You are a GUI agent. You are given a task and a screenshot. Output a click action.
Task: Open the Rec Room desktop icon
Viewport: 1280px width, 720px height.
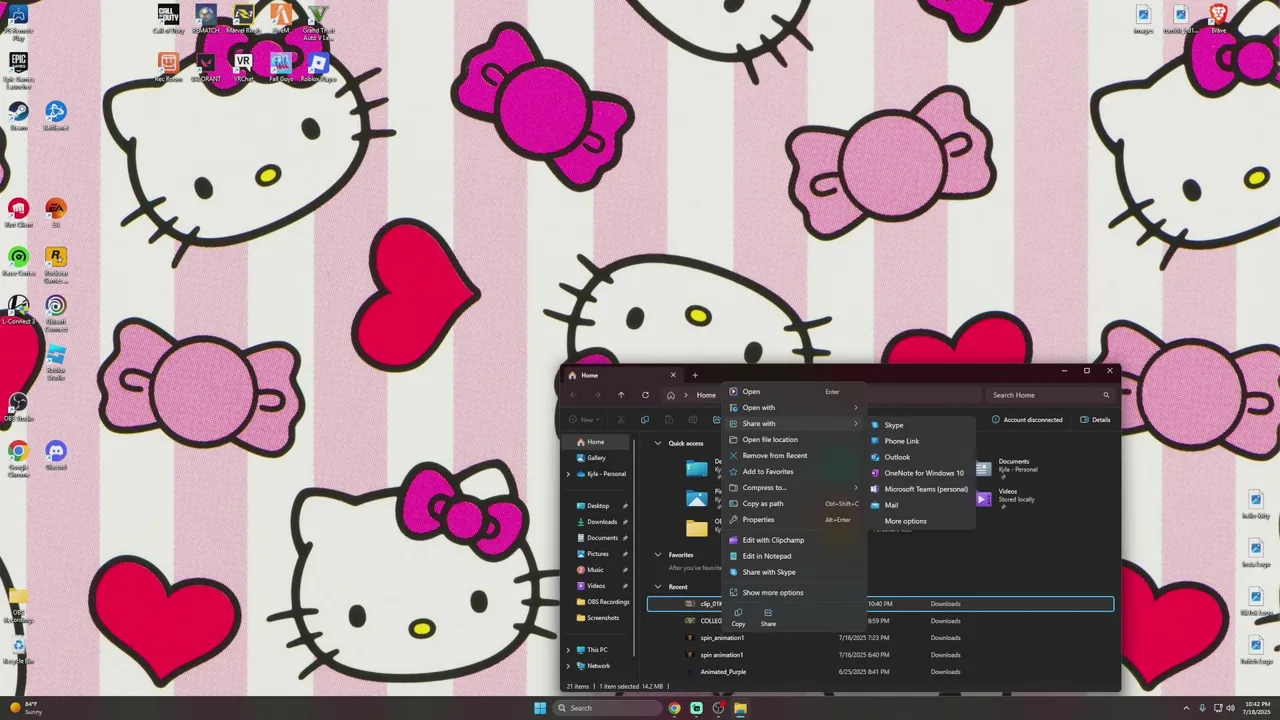point(168,67)
